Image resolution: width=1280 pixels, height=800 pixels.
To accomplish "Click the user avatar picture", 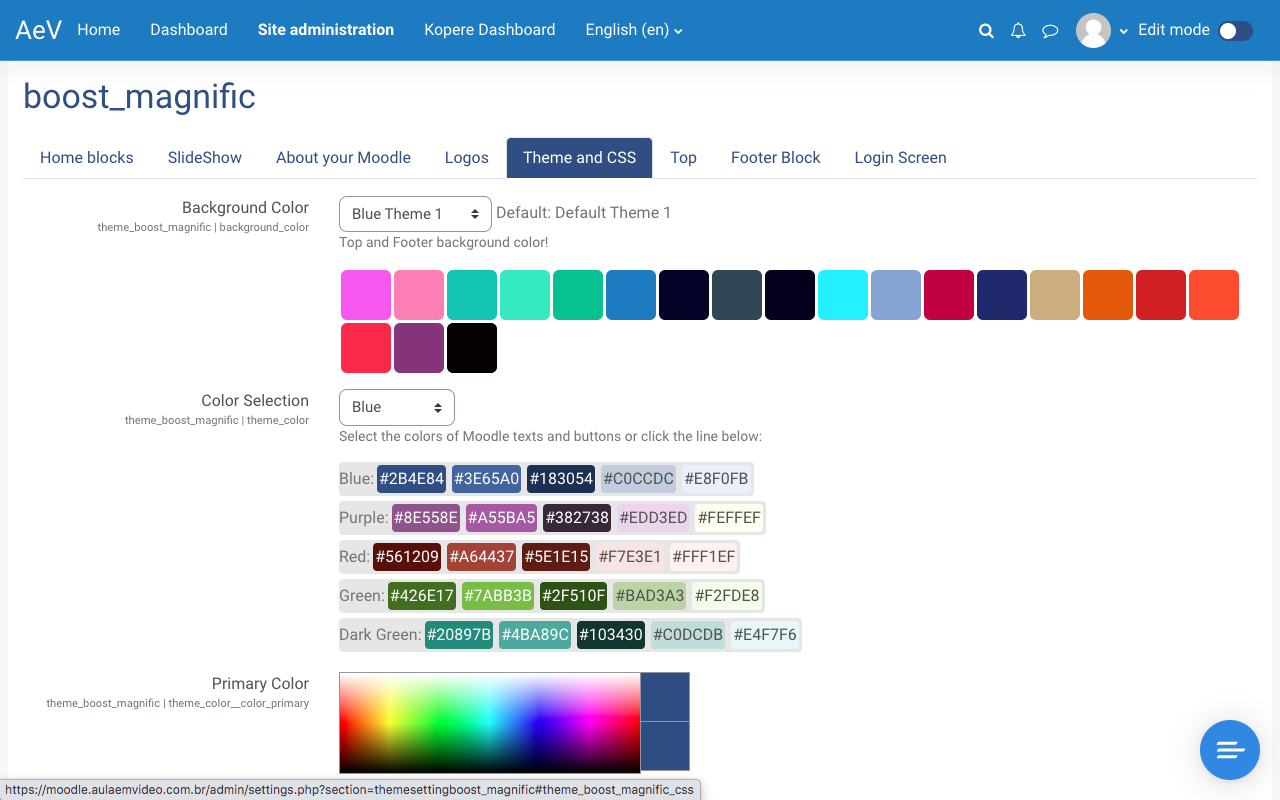I will [x=1093, y=30].
